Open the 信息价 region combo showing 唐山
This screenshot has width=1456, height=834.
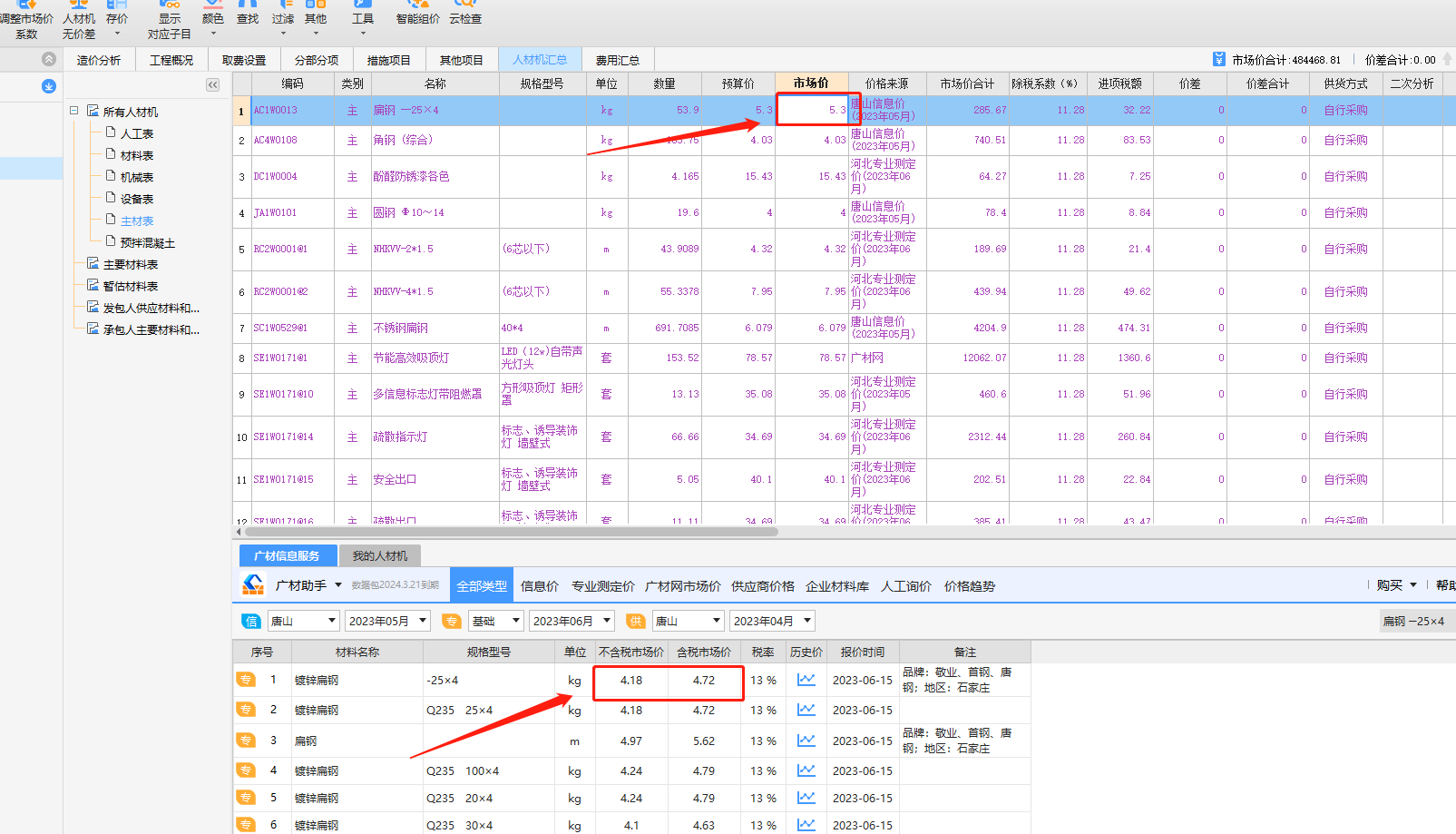click(303, 621)
